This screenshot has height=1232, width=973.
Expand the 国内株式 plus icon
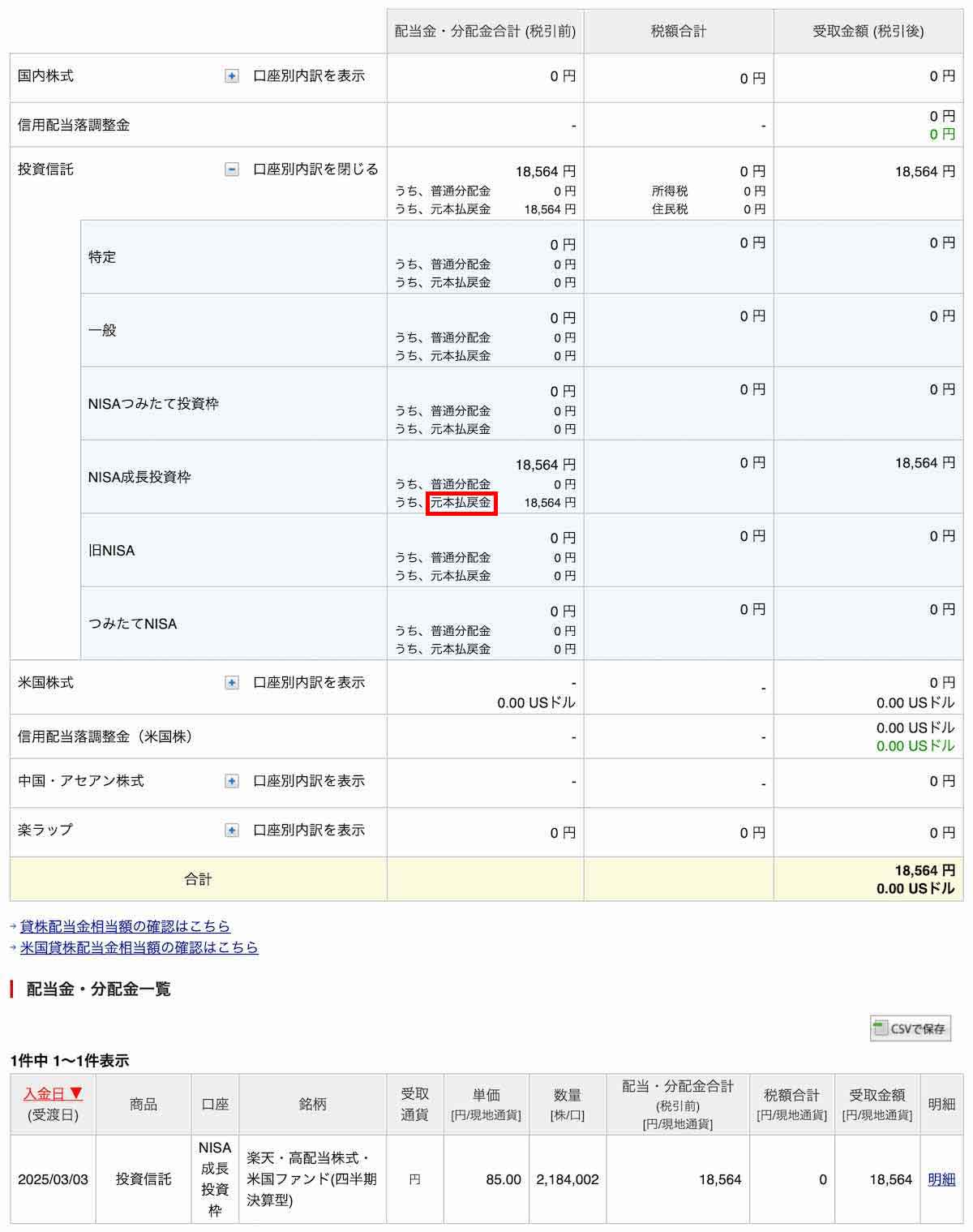coord(232,76)
